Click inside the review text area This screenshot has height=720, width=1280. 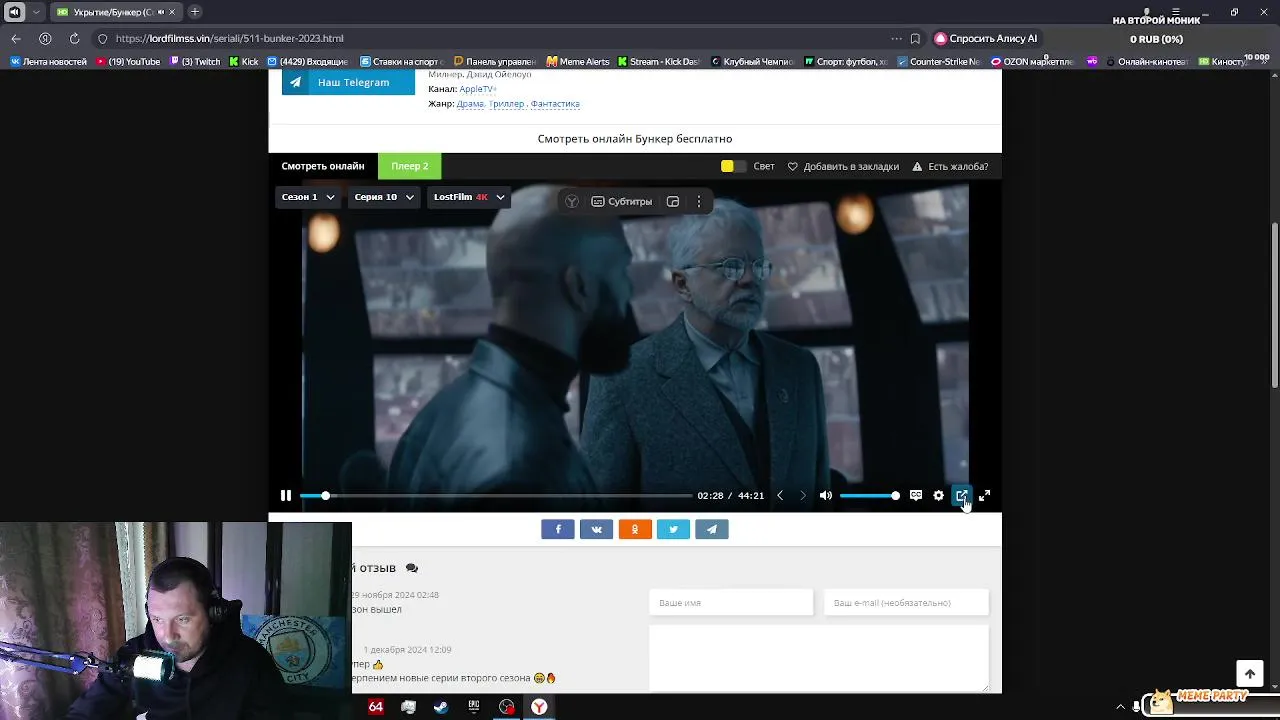pyautogui.click(x=819, y=658)
